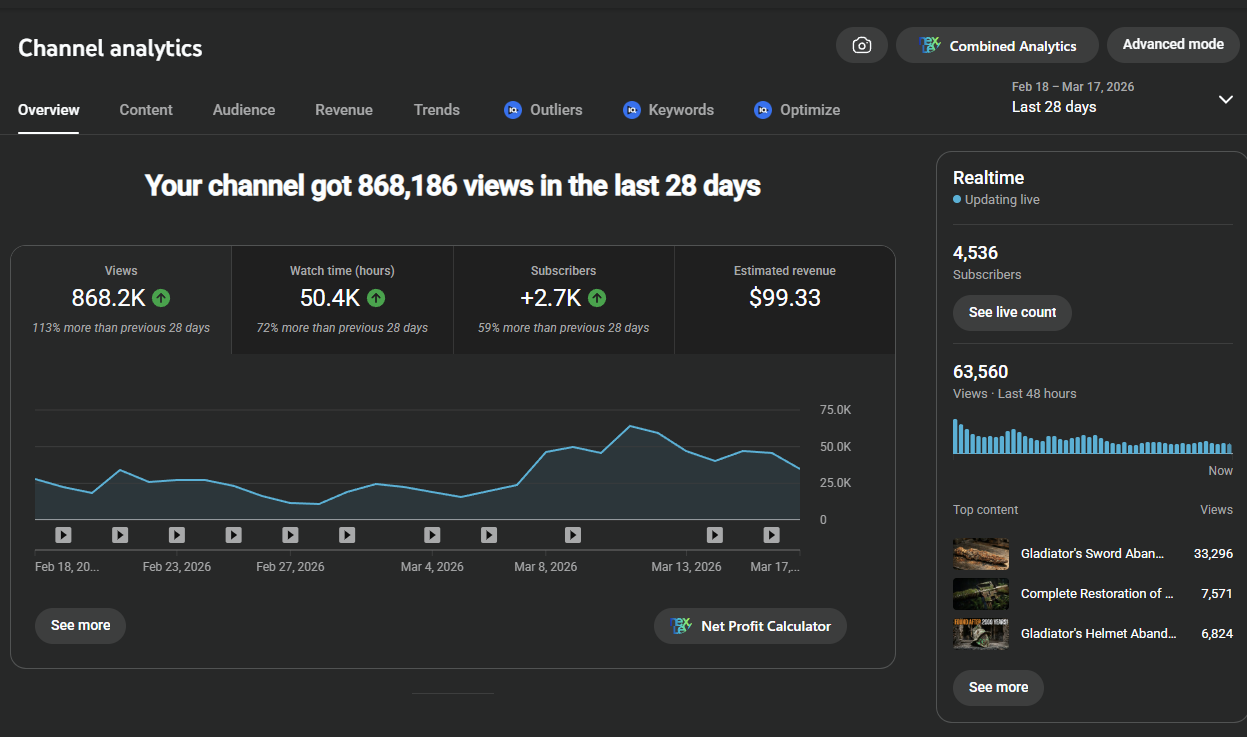Click the green up arrow next to Views
1247x737 pixels.
coord(161,298)
